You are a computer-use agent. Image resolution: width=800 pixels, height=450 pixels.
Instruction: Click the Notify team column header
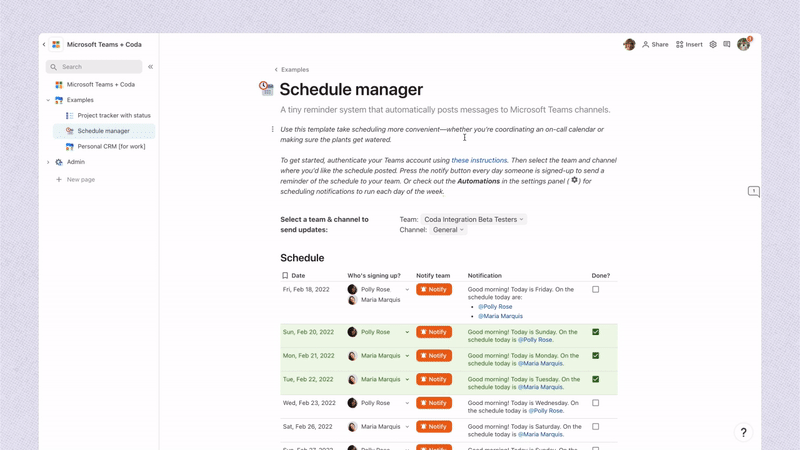433,276
